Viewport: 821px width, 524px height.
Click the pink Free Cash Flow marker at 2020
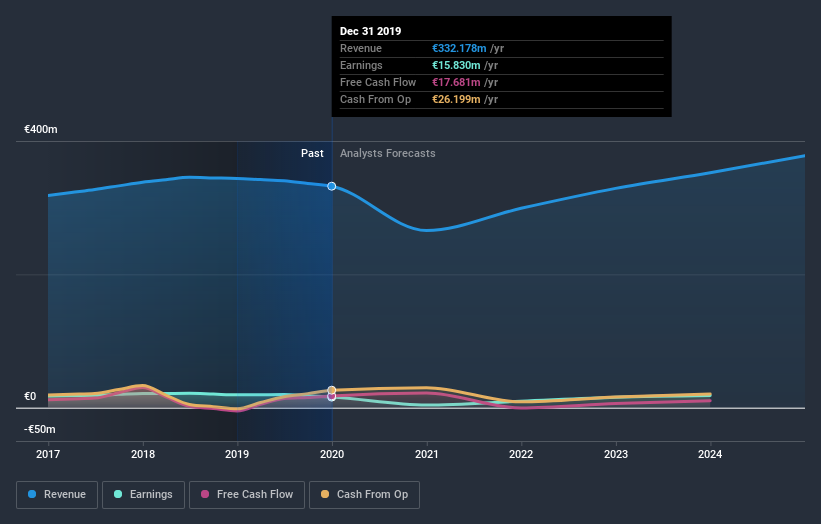(331, 397)
